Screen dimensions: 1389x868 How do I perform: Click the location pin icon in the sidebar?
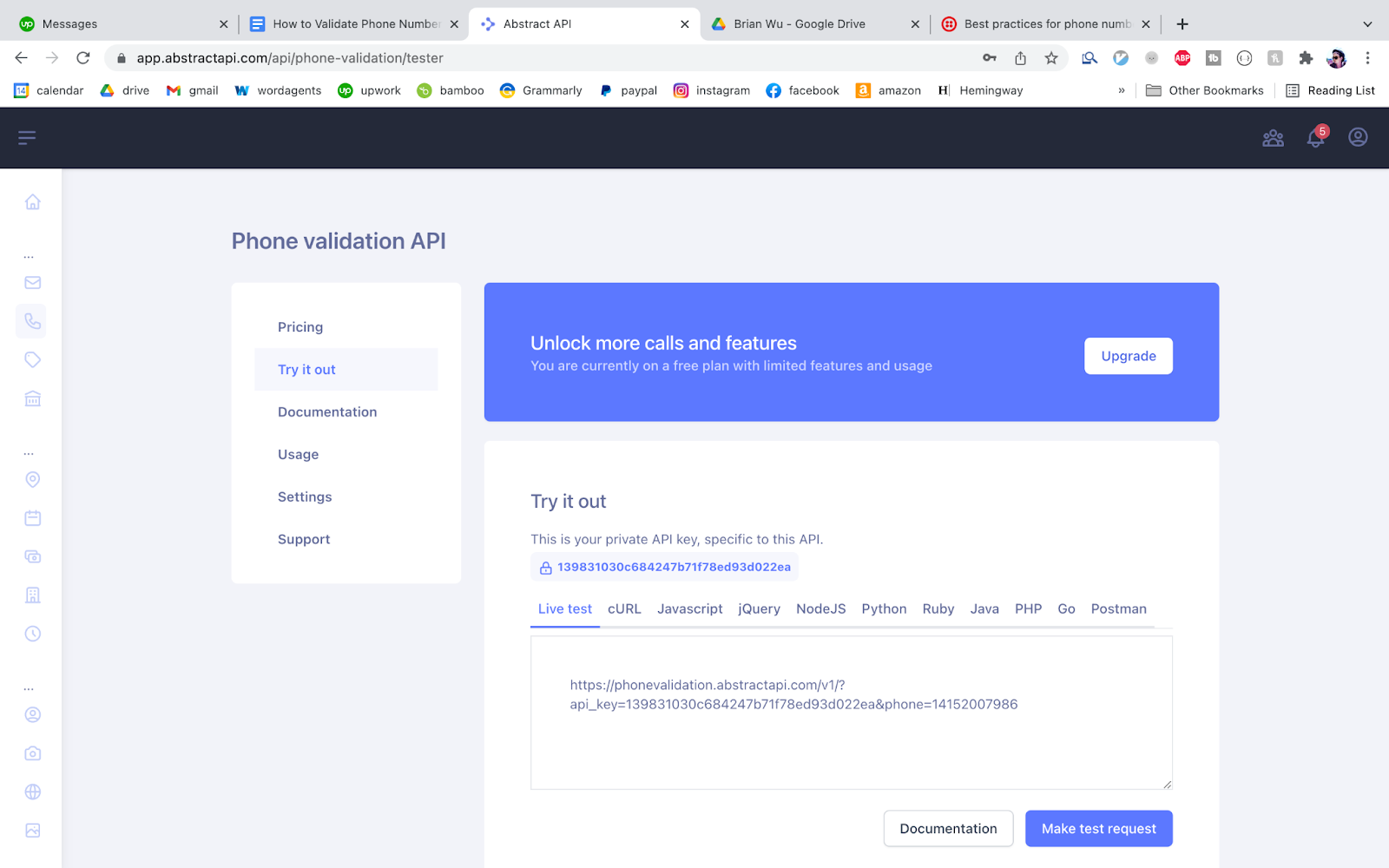click(32, 479)
